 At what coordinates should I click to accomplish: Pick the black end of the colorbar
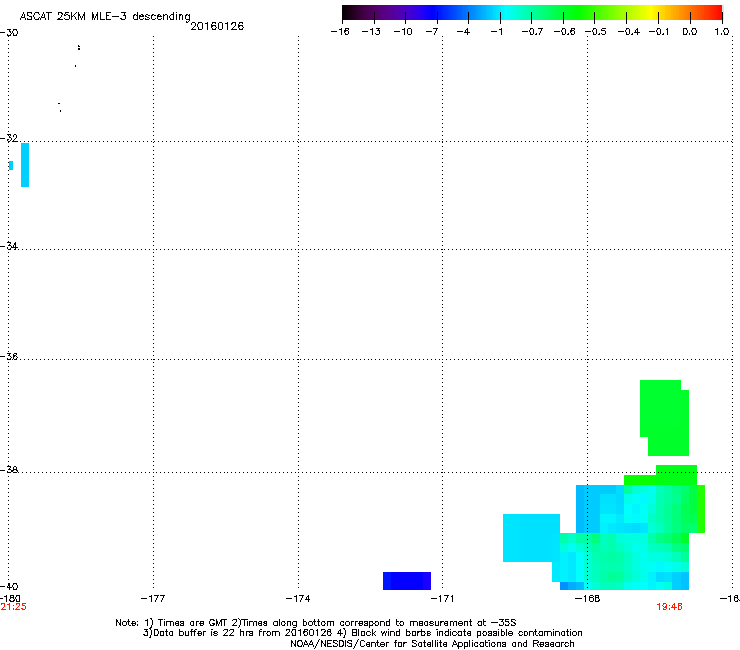[348, 12]
